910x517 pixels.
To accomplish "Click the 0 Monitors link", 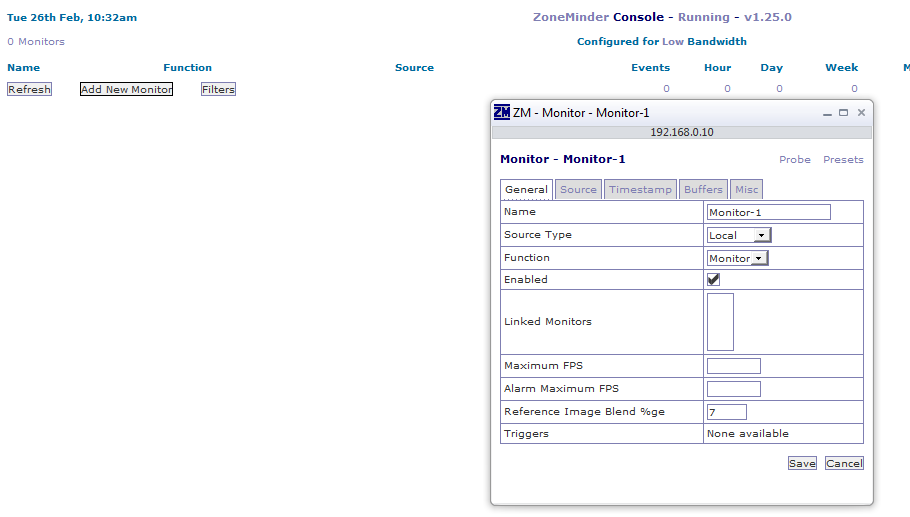I will tap(36, 41).
